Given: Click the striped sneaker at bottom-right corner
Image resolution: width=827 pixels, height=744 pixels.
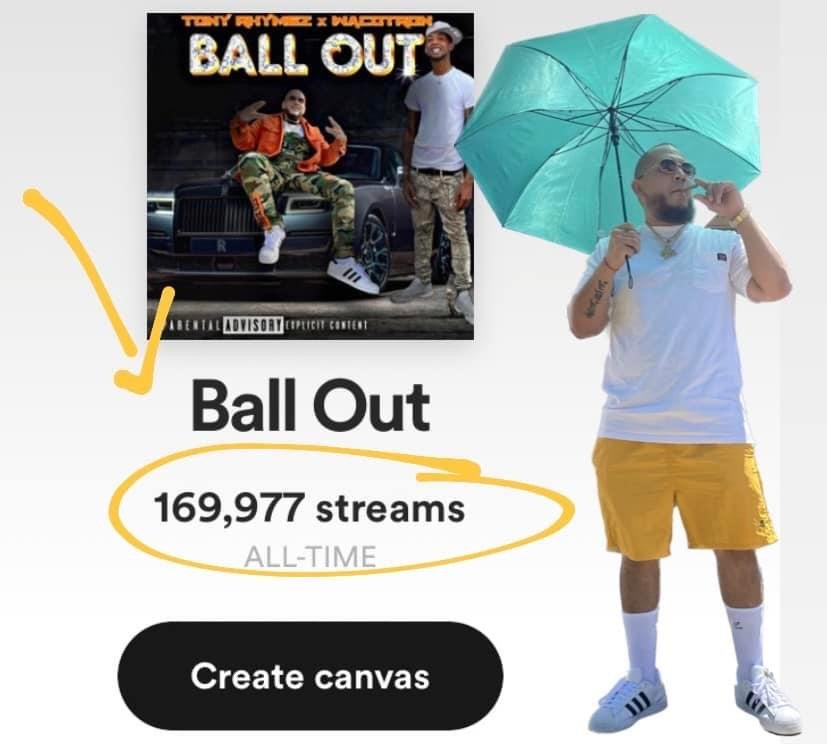Looking at the screenshot, I should [768, 701].
